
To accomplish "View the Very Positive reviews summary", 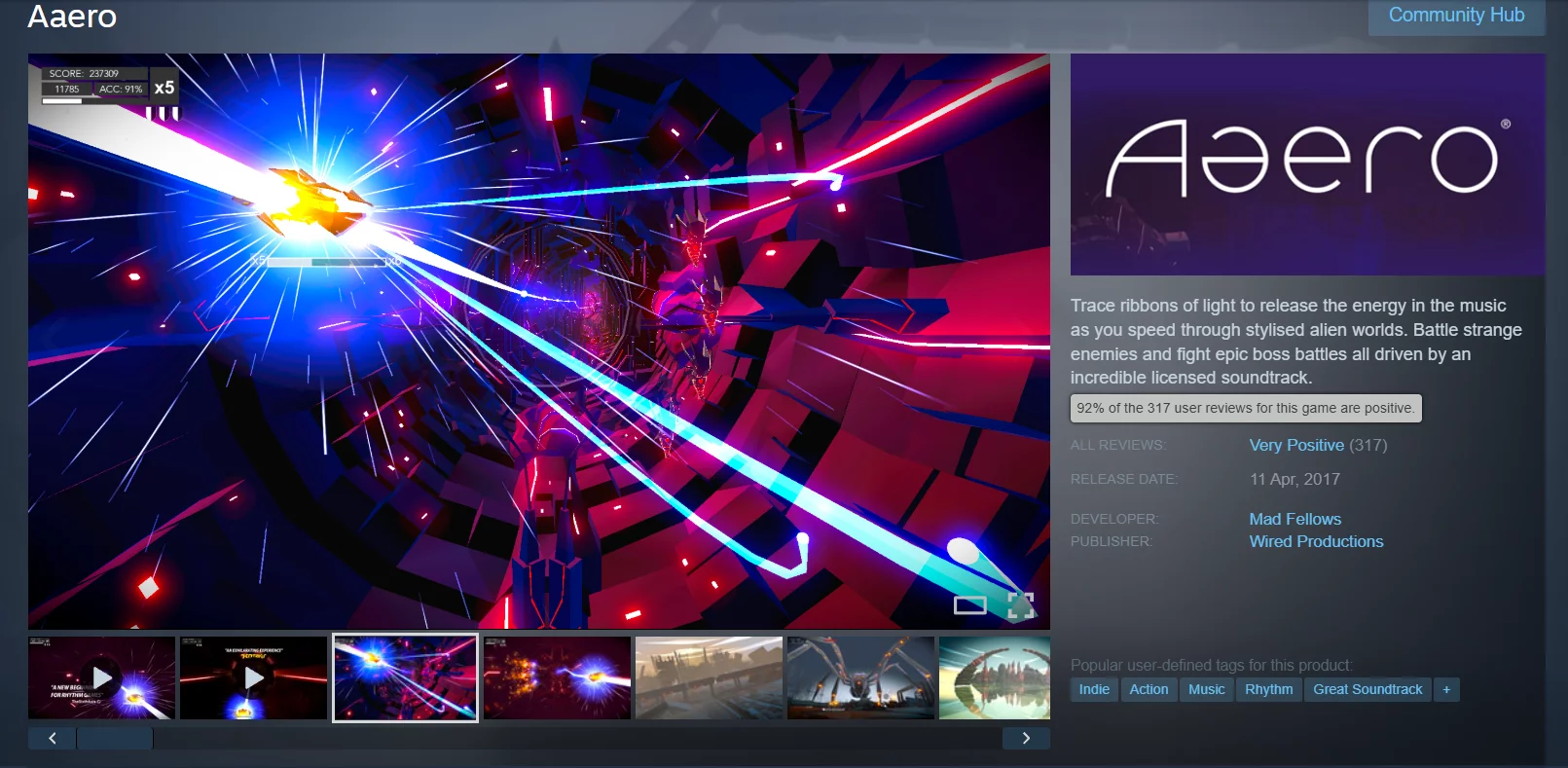I will (1295, 445).
